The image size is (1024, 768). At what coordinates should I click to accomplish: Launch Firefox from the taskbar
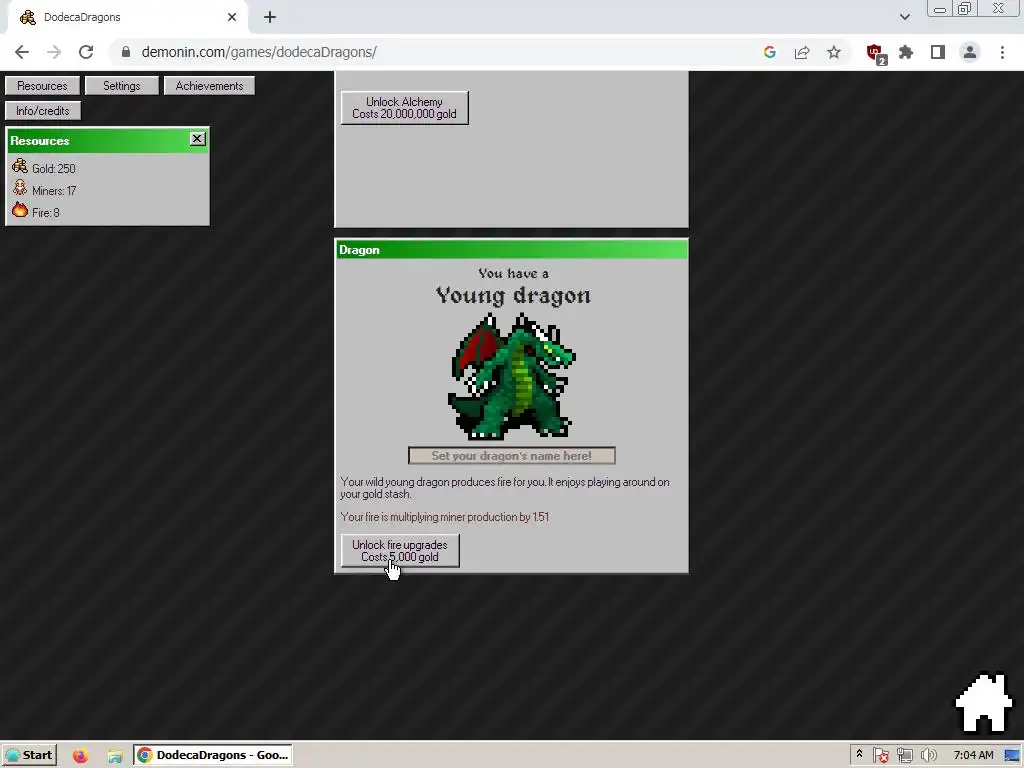[x=80, y=756]
